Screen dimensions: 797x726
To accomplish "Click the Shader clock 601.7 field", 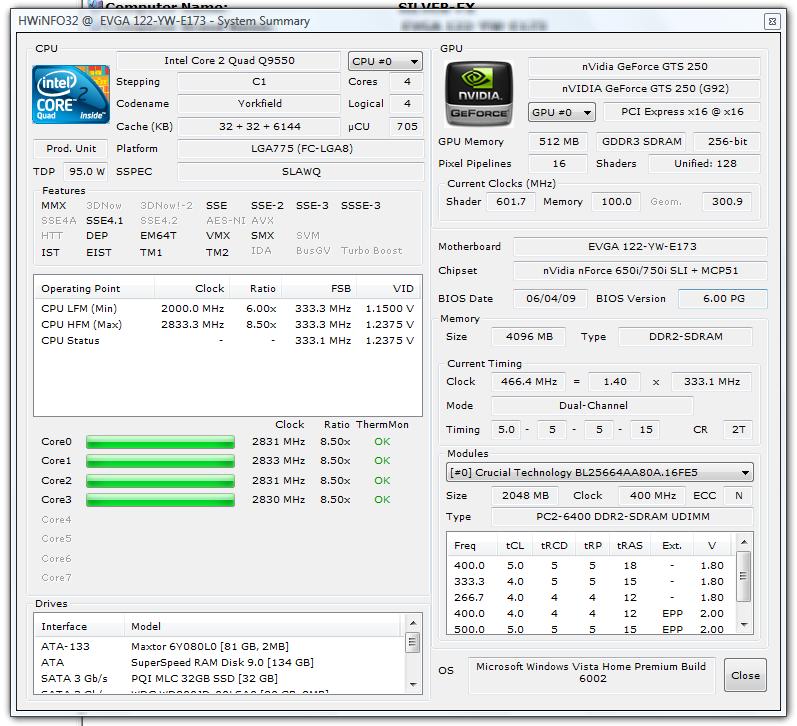I will coord(511,202).
